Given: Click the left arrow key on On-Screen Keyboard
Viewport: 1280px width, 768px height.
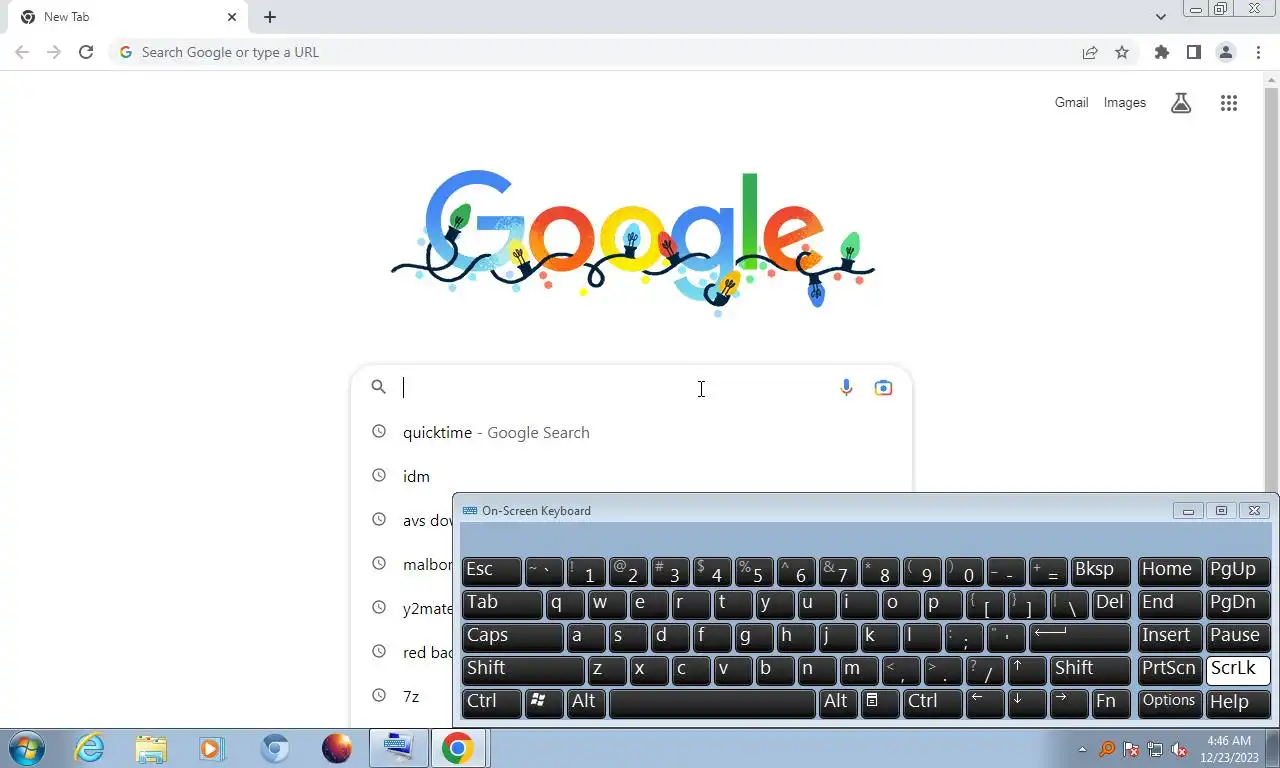Looking at the screenshot, I should pyautogui.click(x=985, y=702).
